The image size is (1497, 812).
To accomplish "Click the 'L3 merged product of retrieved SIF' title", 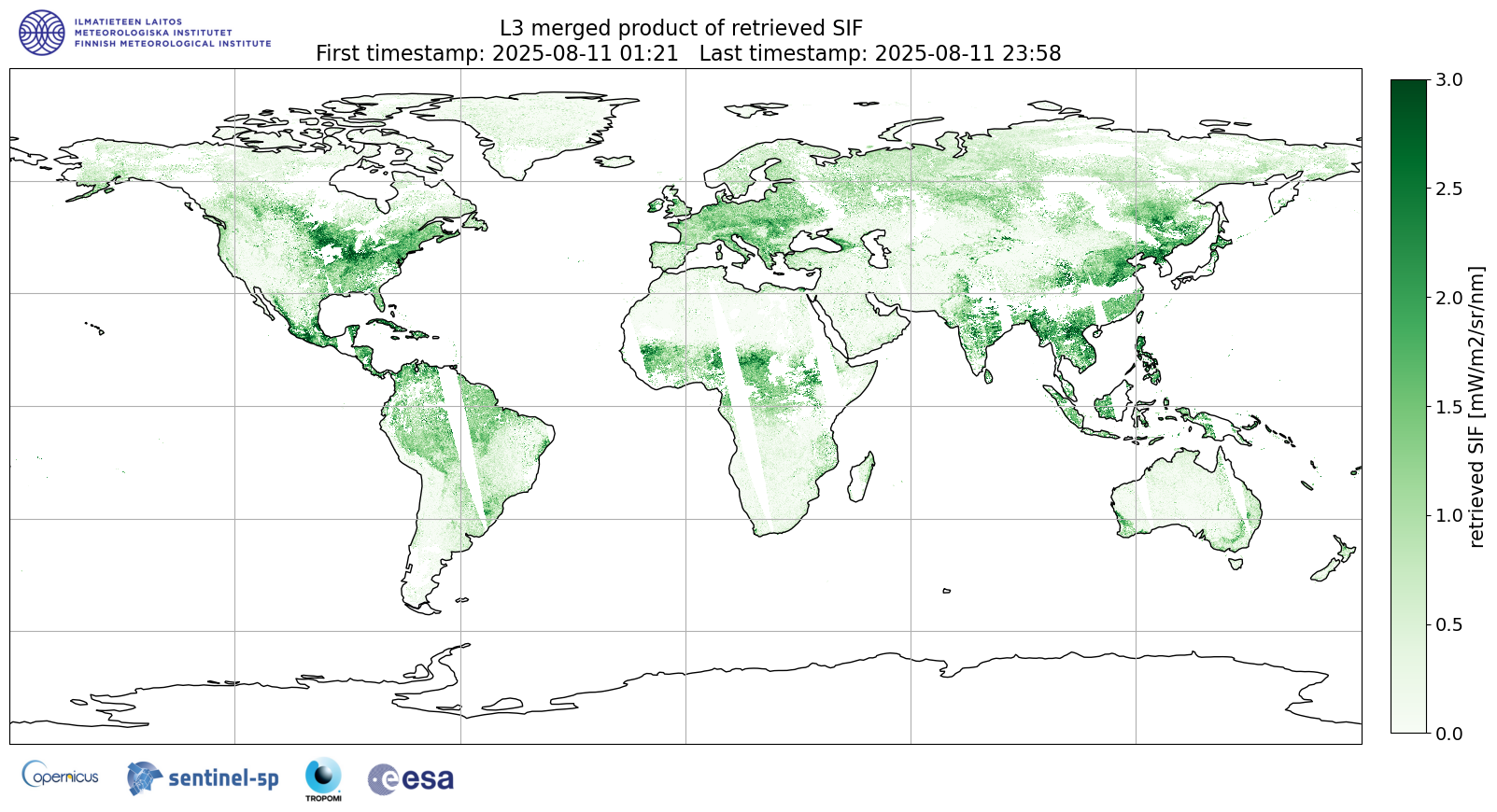I will pos(681,28).
